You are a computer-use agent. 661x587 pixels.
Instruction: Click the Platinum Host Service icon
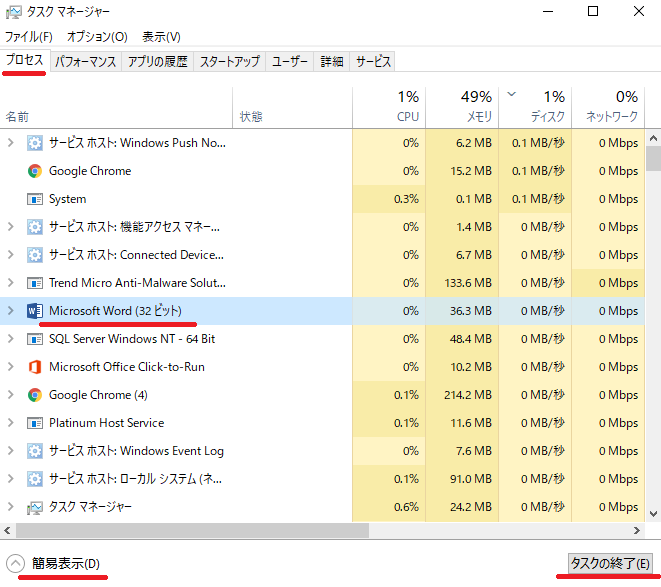click(35, 423)
